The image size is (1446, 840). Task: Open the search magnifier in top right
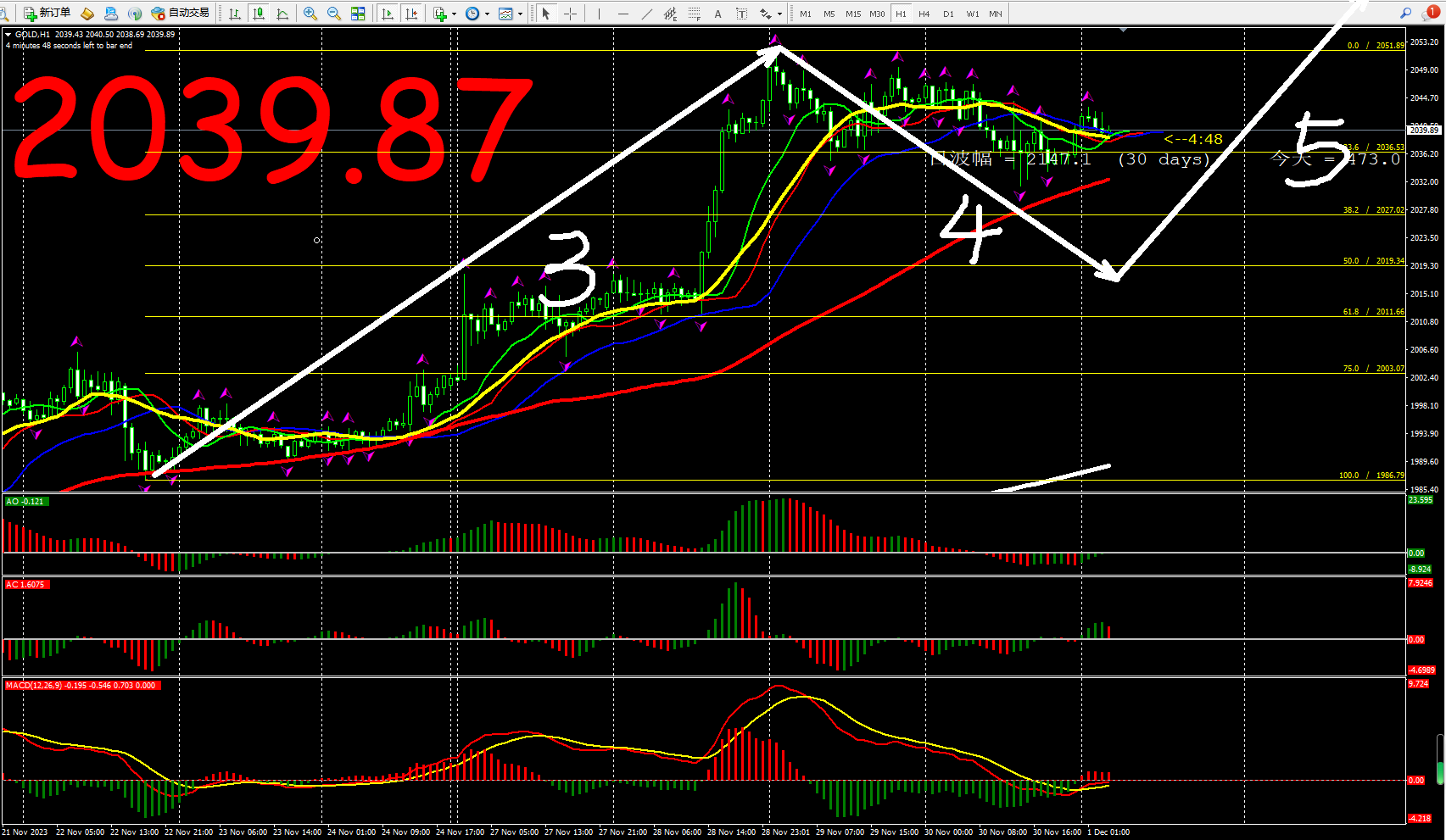click(1405, 13)
